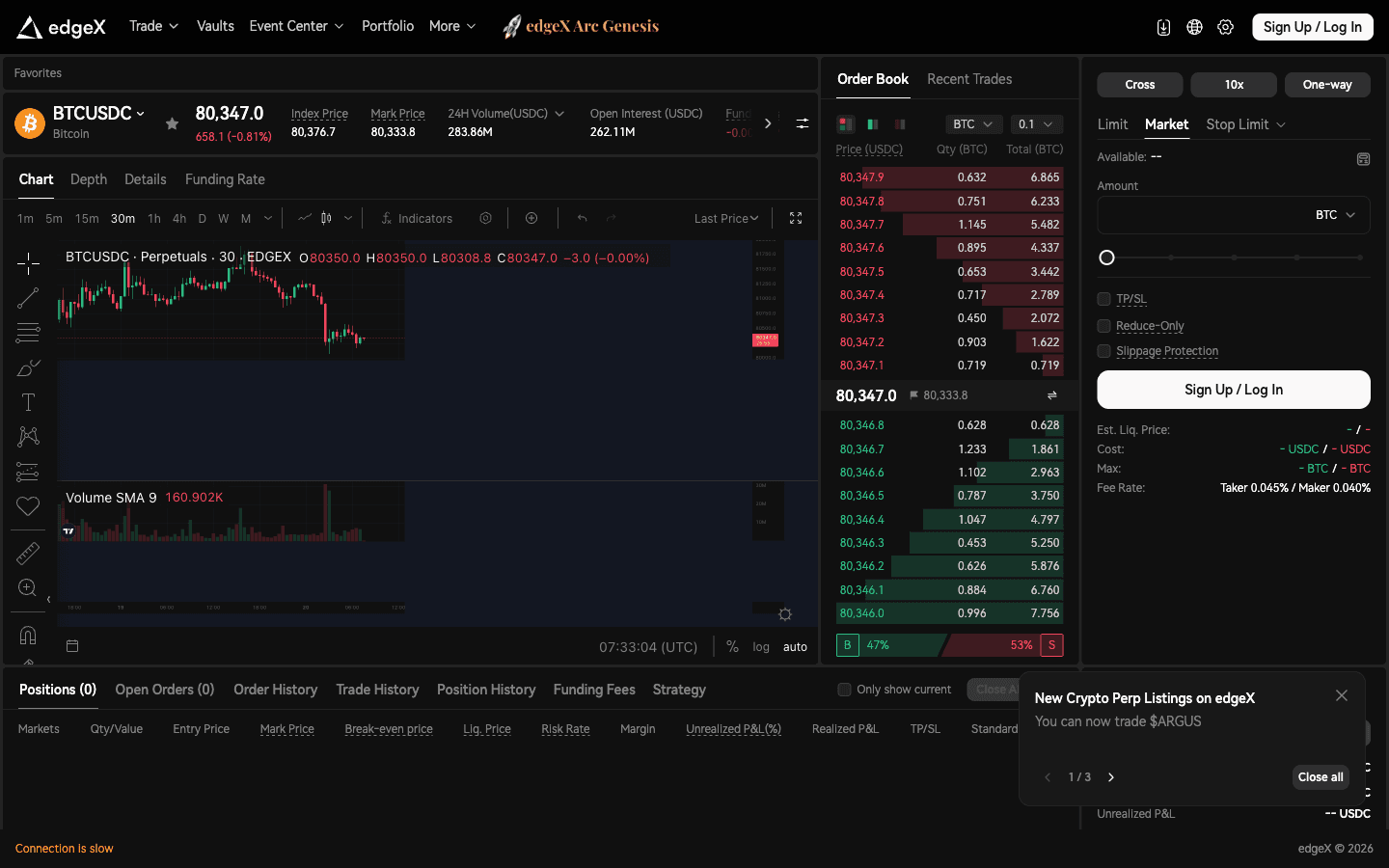Toggle the auto scale option

(795, 647)
